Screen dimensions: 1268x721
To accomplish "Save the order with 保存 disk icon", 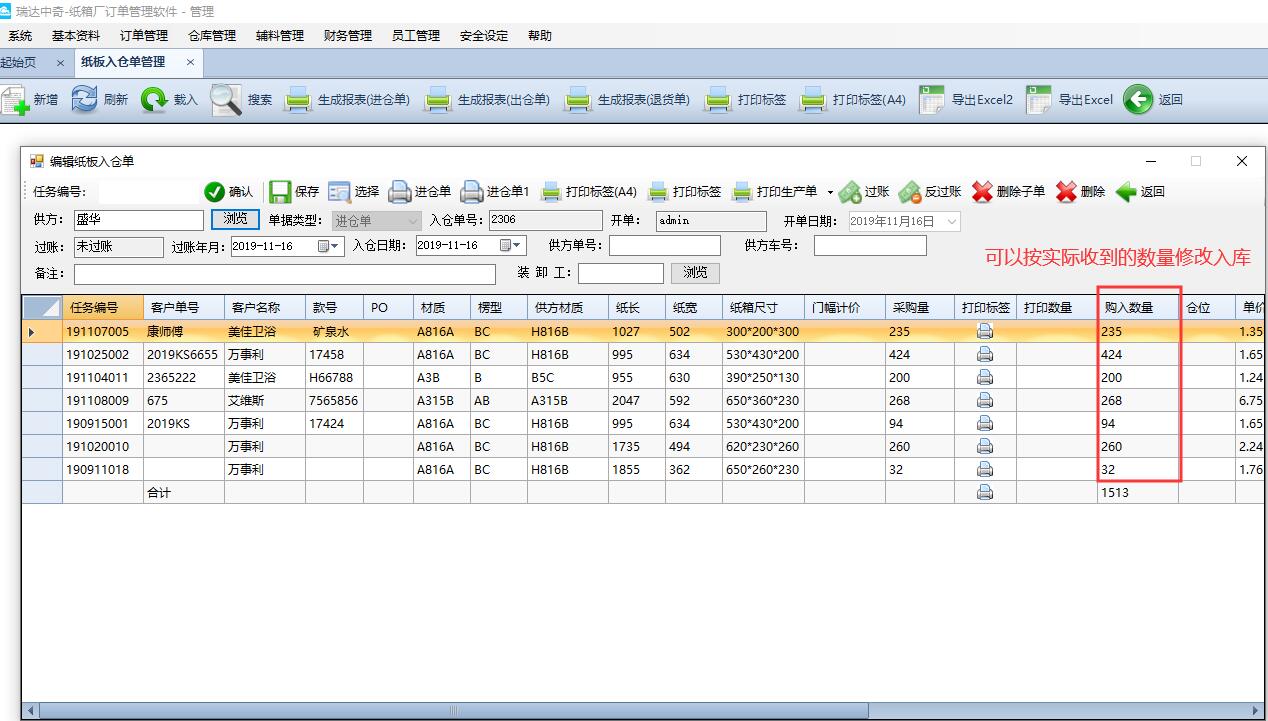I will (x=280, y=192).
